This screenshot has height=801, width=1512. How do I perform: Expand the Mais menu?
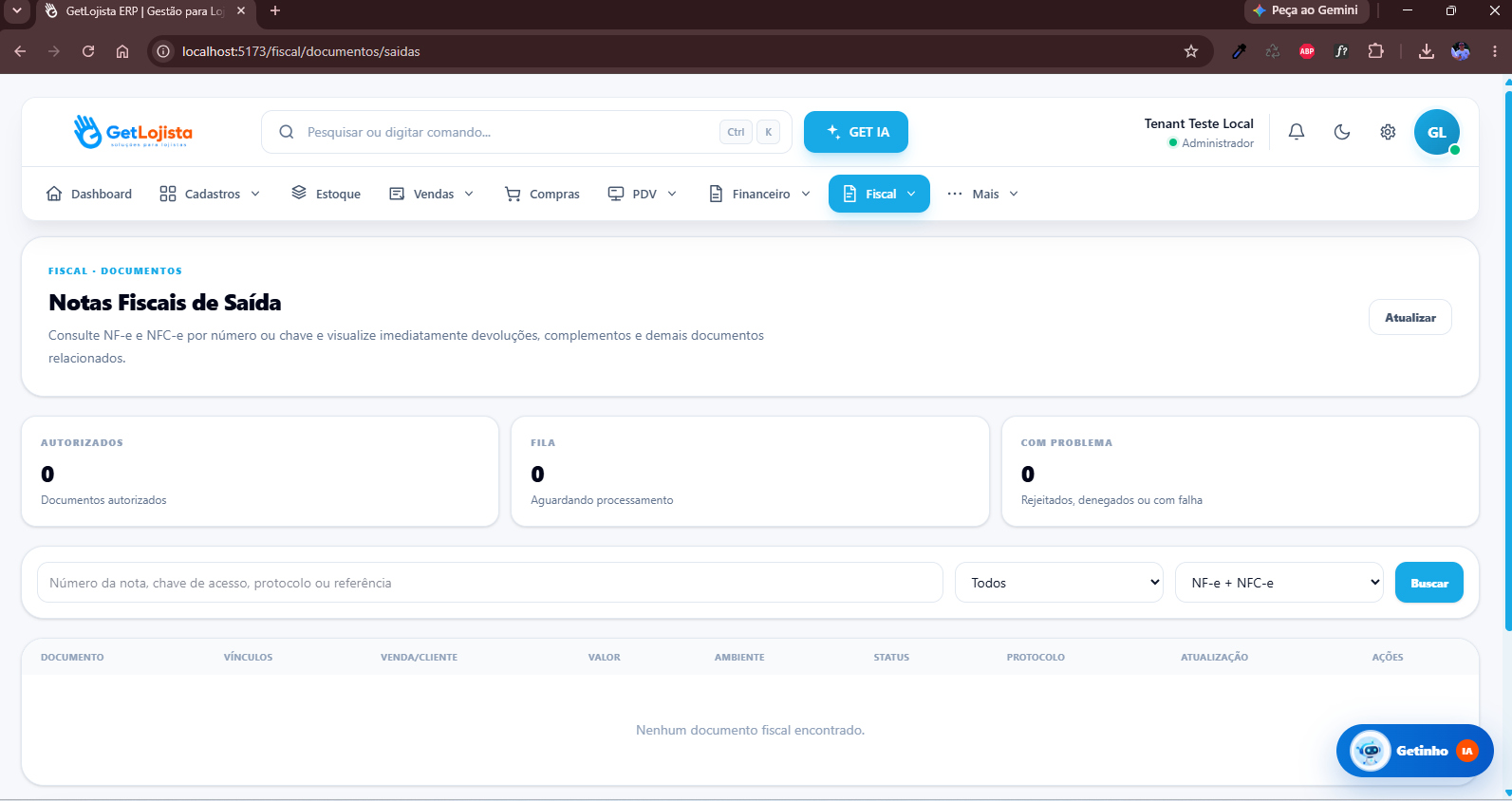point(982,194)
